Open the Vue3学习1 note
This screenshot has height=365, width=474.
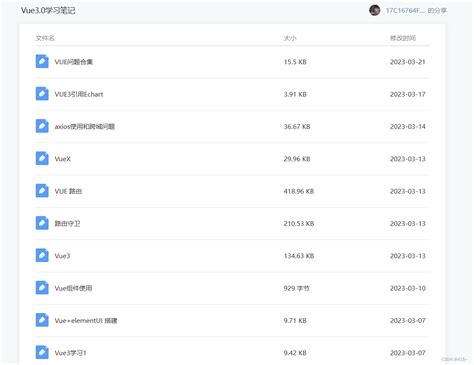click(70, 353)
